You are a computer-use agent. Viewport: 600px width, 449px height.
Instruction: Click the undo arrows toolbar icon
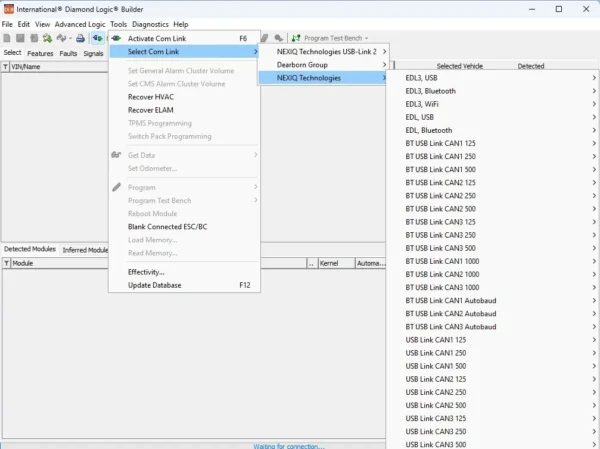(61, 38)
